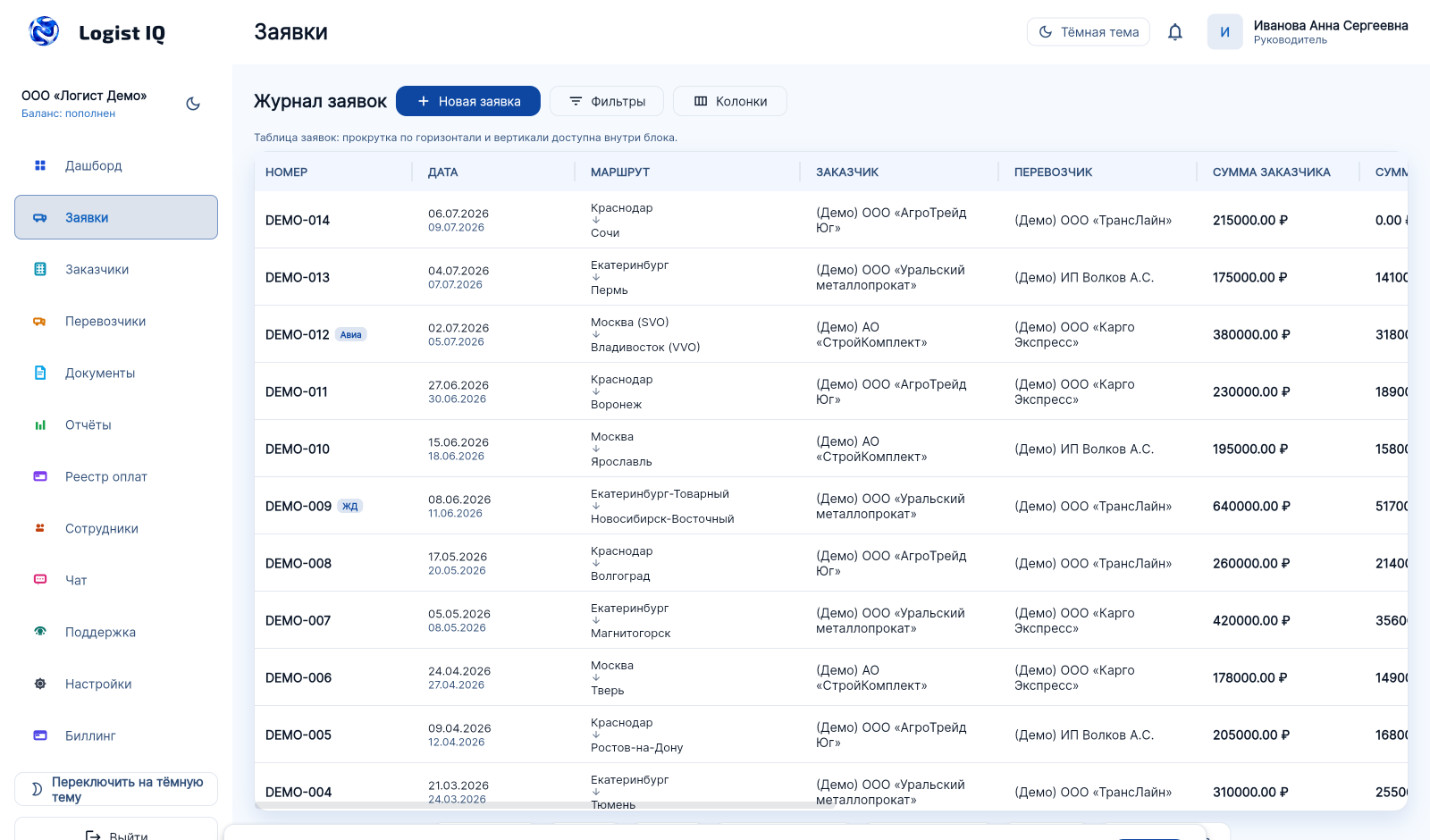Click the user avatar with letter И
The height and width of the screenshot is (840, 1430).
point(1224,32)
